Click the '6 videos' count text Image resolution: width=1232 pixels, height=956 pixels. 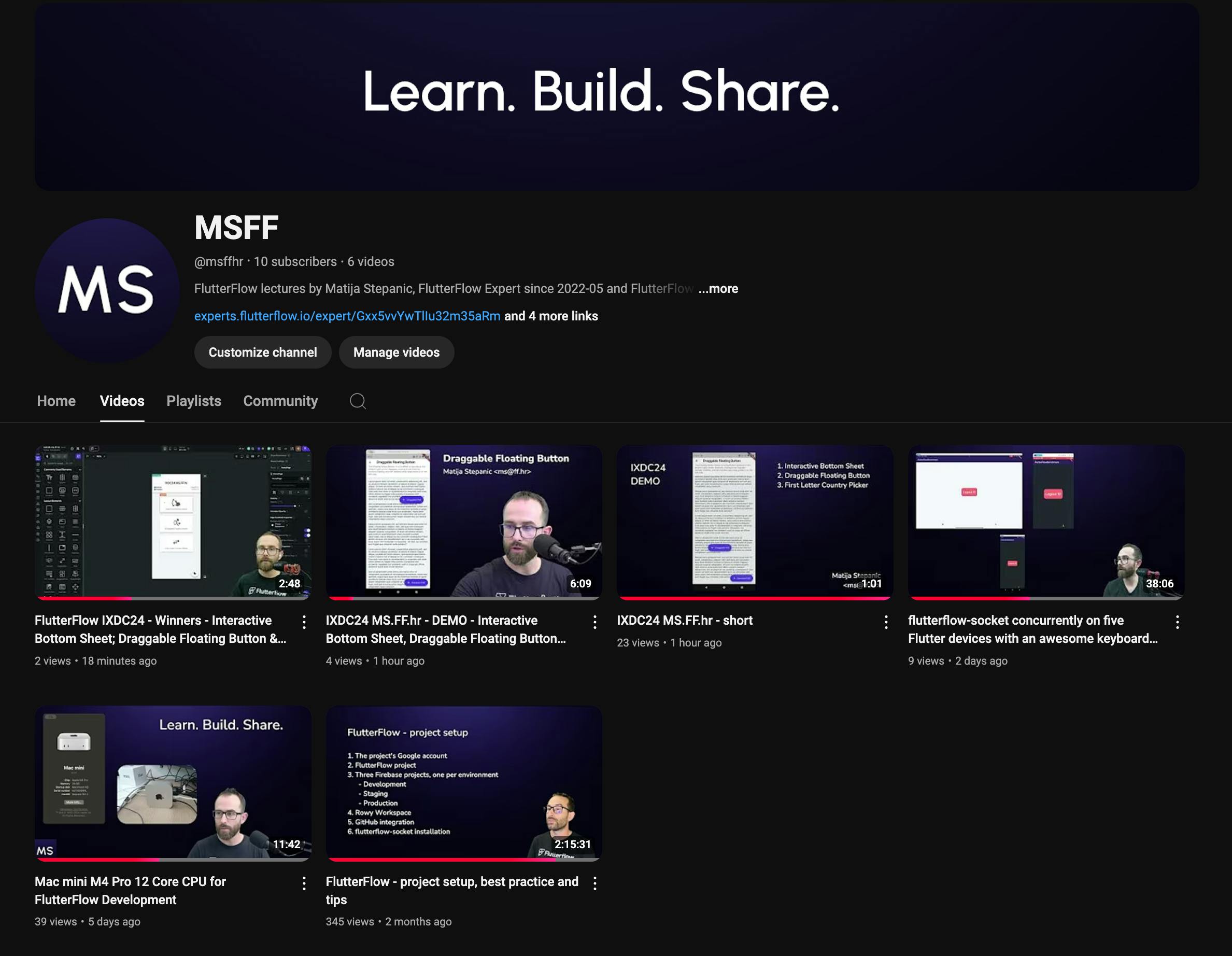(371, 261)
